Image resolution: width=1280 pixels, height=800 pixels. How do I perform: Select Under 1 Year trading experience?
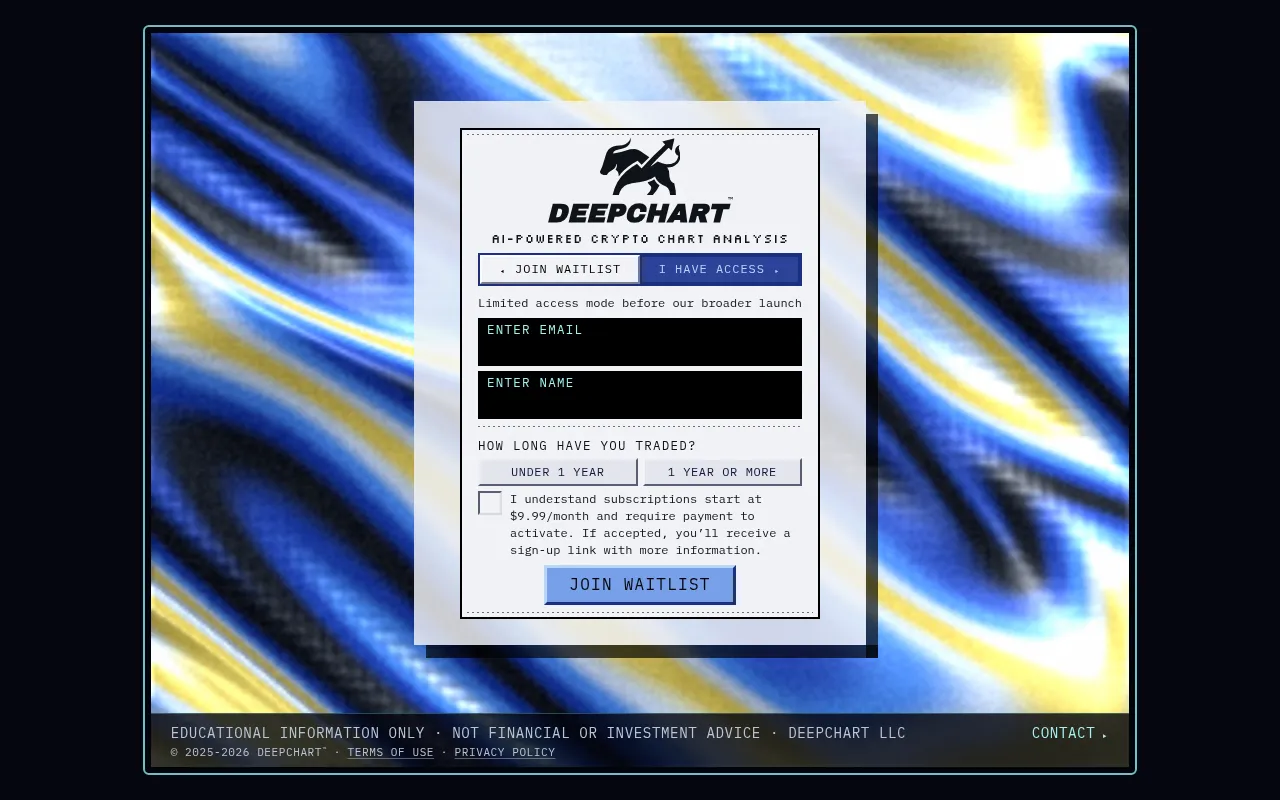coord(558,472)
